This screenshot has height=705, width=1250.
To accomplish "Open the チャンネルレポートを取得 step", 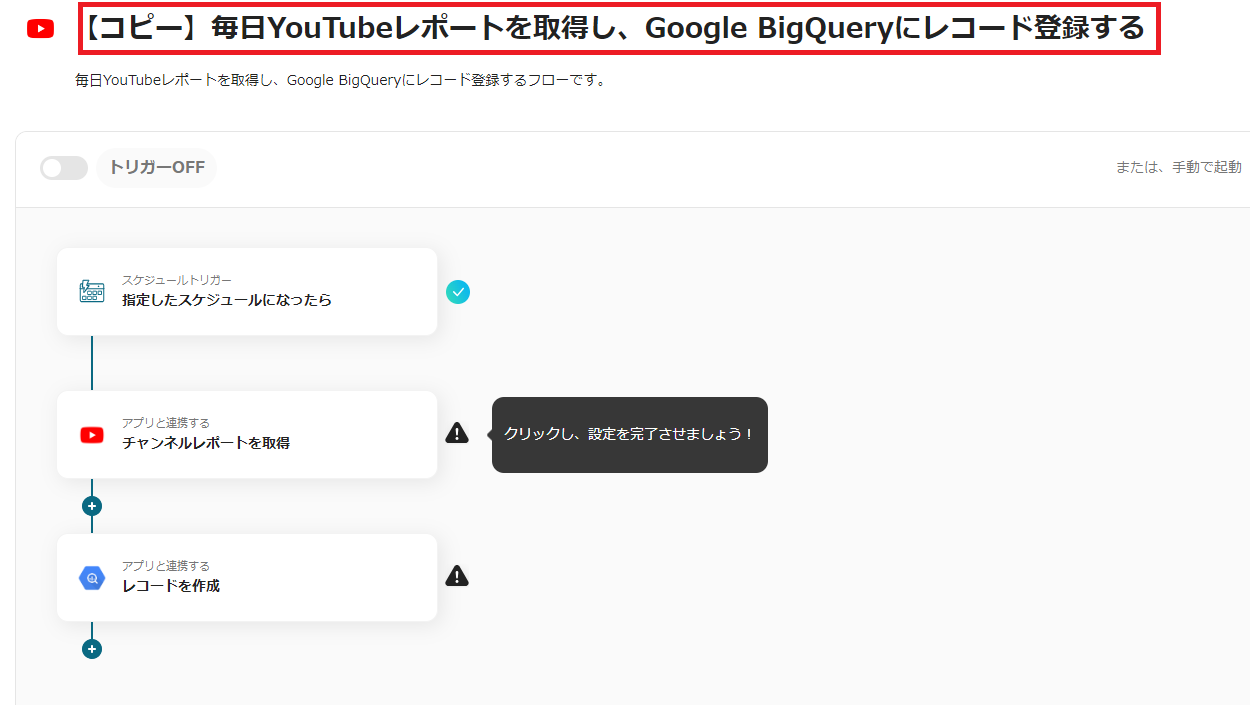I will click(x=247, y=435).
